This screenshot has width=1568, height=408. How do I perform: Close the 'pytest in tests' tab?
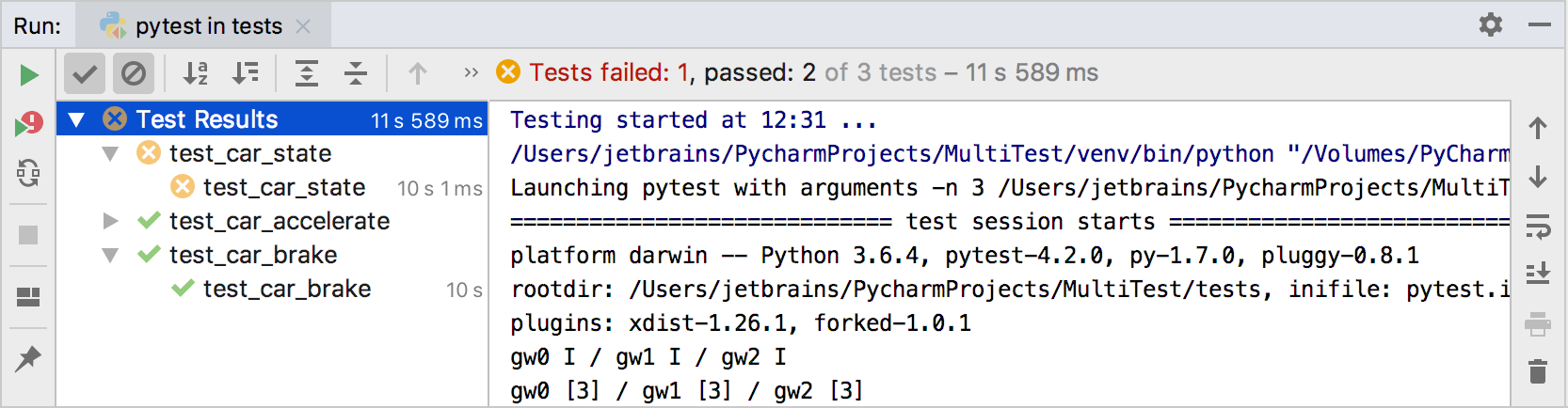[x=303, y=26]
